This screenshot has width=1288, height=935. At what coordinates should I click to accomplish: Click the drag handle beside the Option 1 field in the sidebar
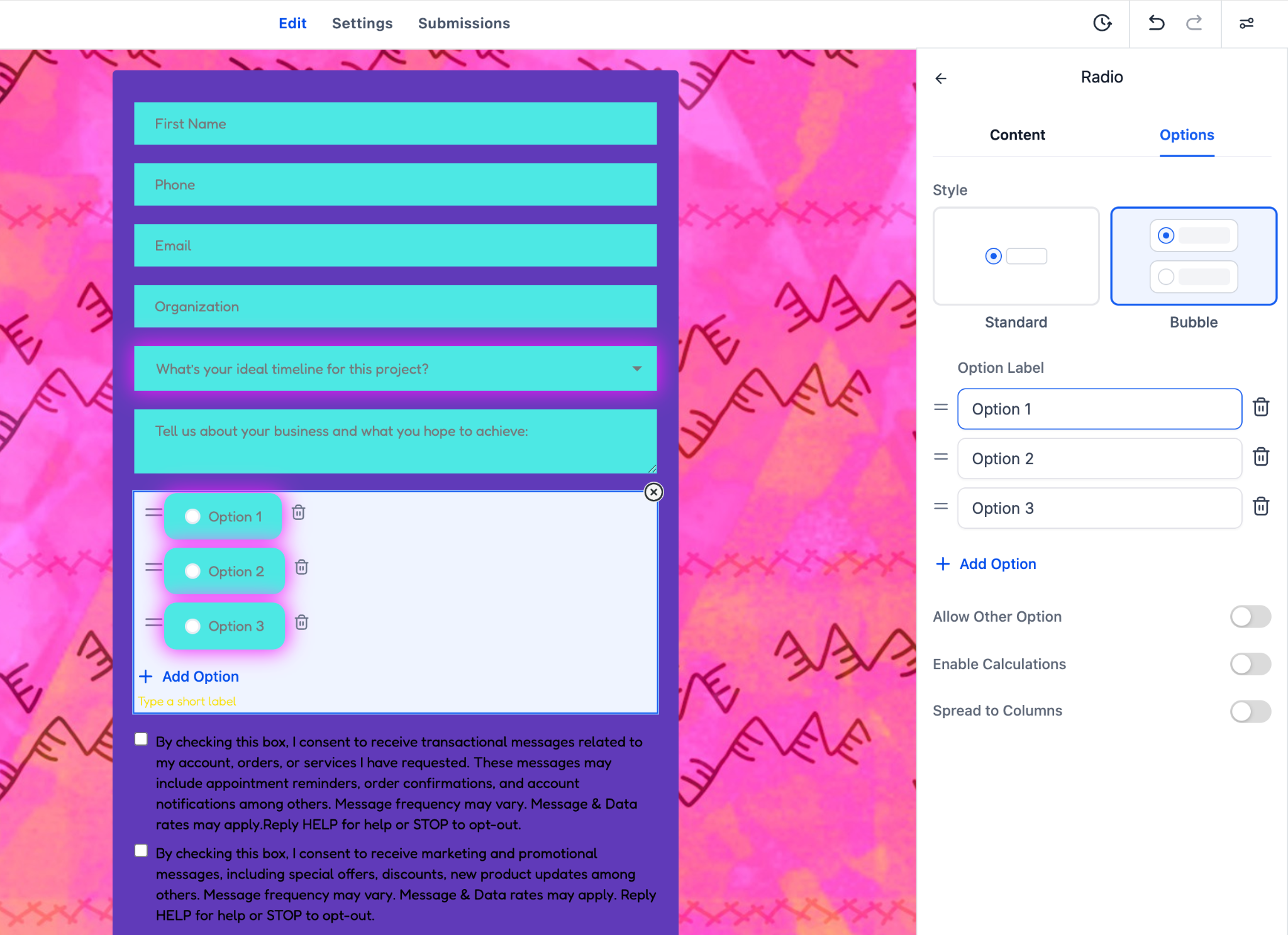941,407
